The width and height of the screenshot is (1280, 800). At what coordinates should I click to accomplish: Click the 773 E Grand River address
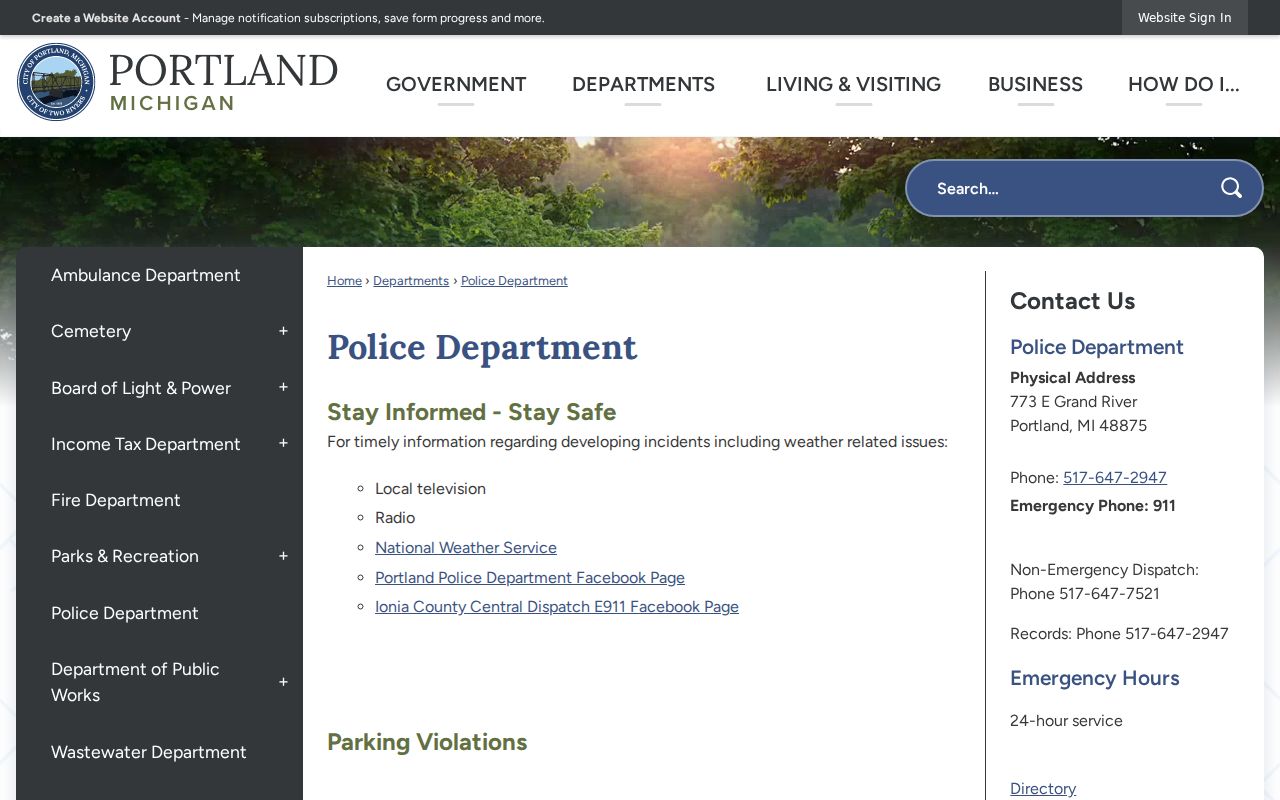(x=1074, y=402)
